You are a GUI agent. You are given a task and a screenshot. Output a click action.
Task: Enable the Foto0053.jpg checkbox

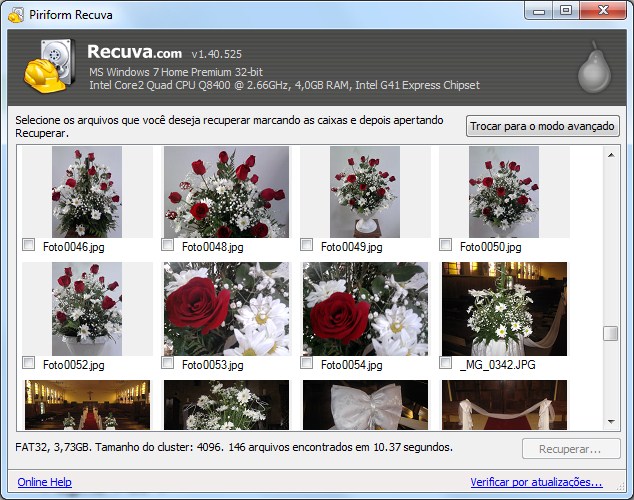(167, 363)
